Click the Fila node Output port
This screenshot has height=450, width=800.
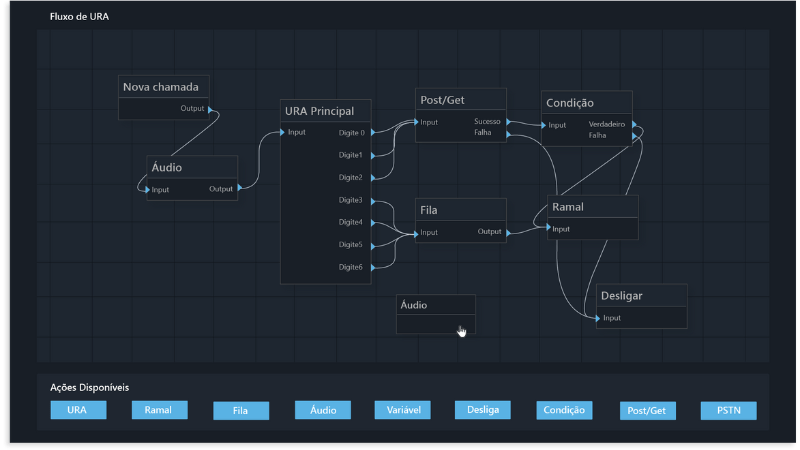click(x=508, y=232)
